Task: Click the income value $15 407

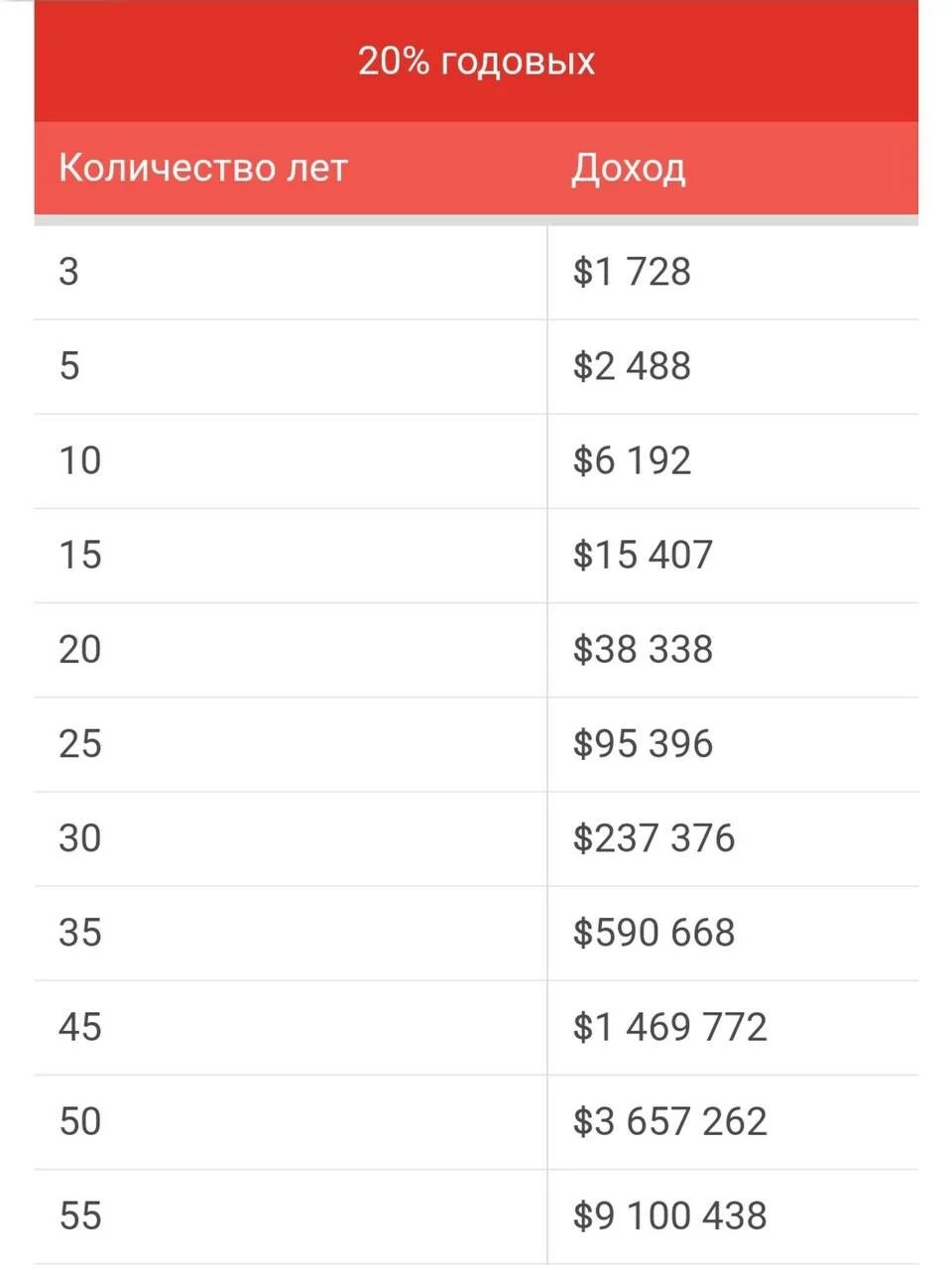Action: [643, 555]
